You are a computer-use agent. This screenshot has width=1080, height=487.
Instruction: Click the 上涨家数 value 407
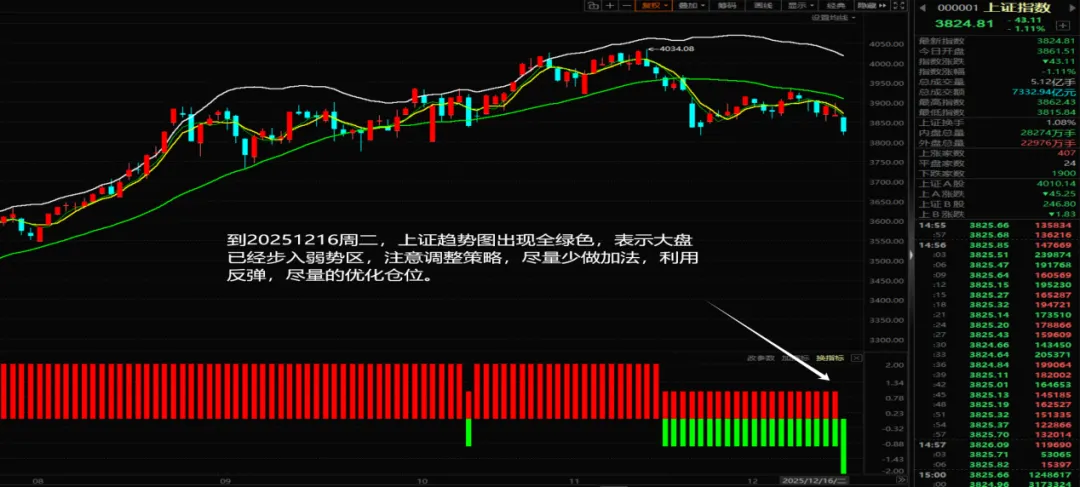1067,152
